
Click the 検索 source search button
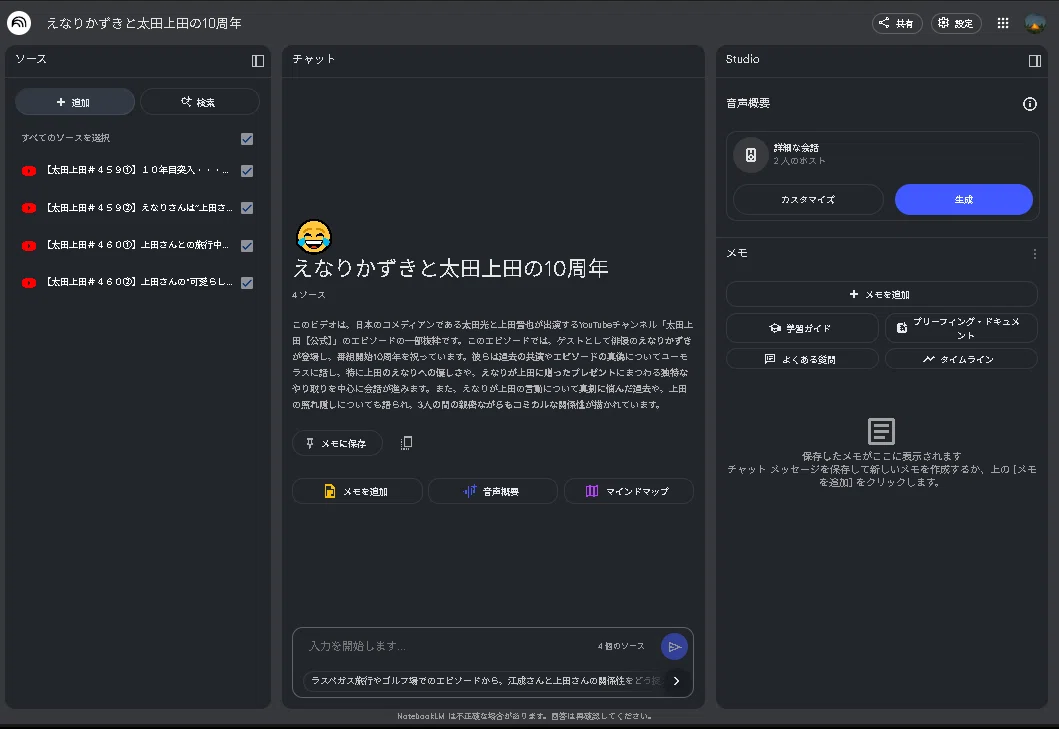click(x=199, y=102)
